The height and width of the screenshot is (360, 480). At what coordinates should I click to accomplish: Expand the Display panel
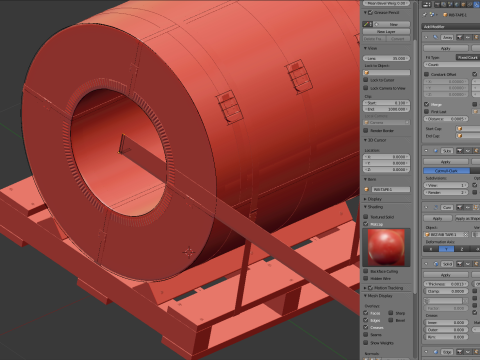pyautogui.click(x=365, y=199)
